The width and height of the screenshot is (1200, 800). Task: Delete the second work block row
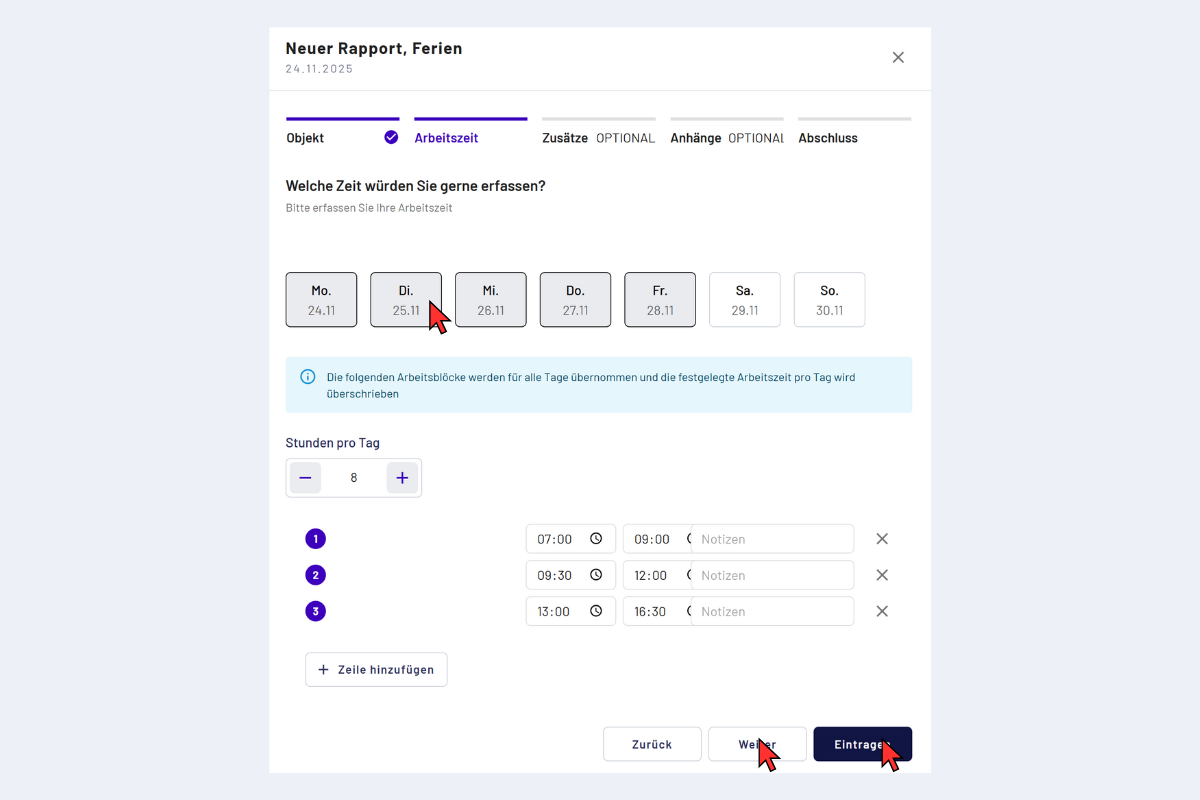(882, 575)
